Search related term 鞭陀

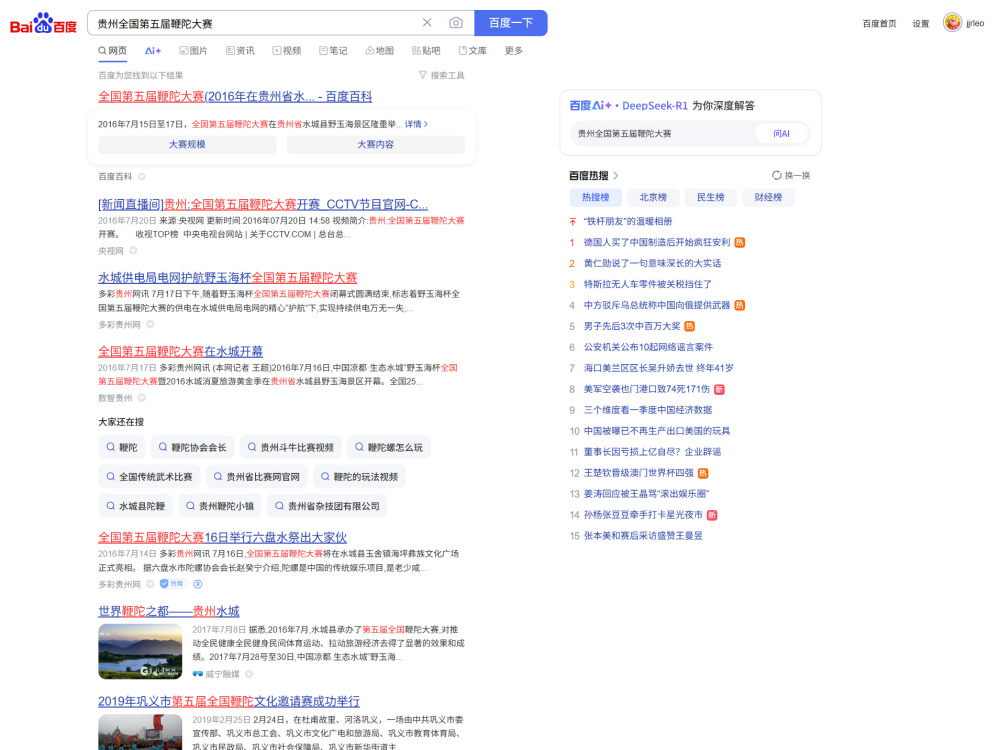pos(122,448)
